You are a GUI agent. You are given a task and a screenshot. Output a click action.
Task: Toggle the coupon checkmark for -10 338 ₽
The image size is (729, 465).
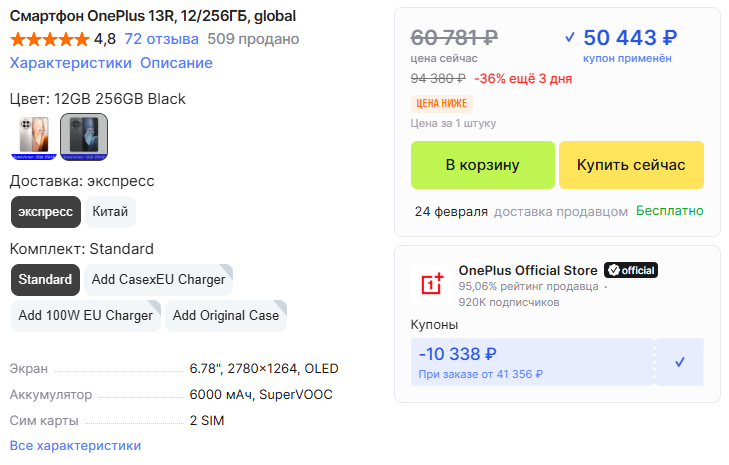[680, 362]
